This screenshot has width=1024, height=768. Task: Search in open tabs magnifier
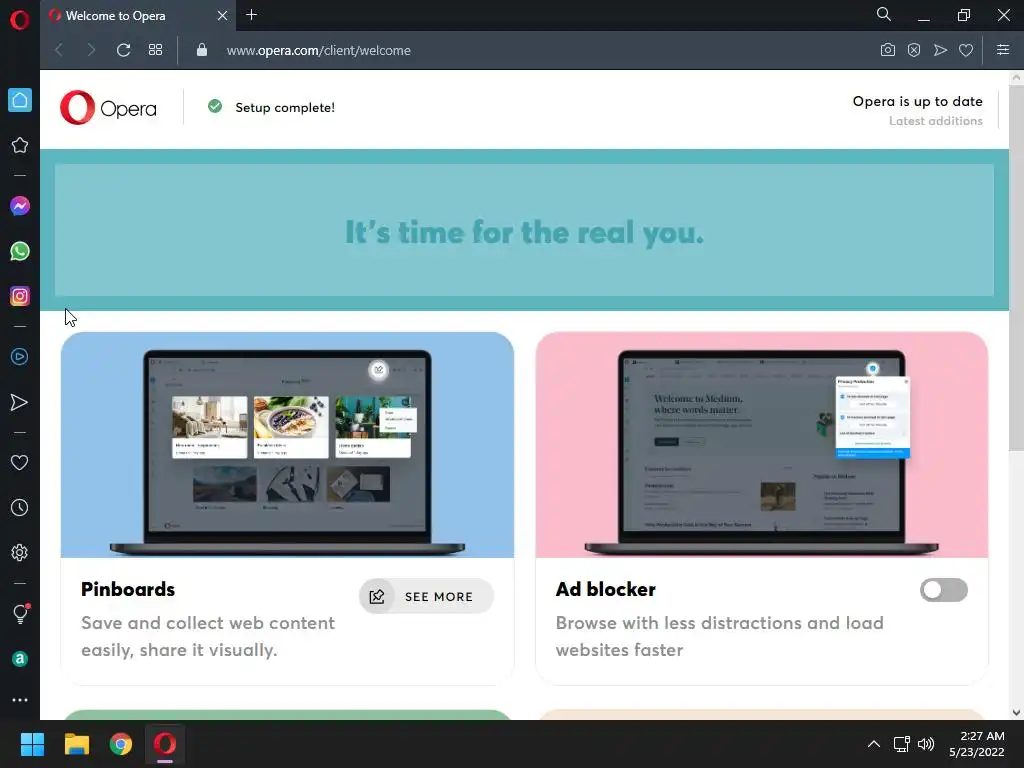(x=884, y=14)
